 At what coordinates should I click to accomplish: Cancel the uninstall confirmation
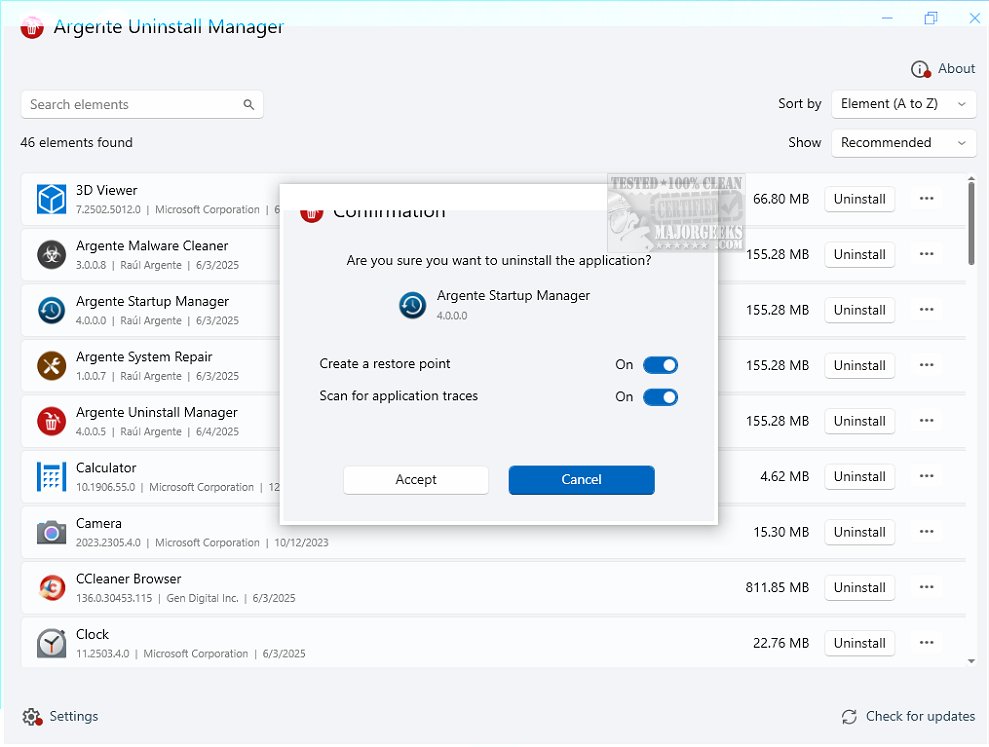pos(581,480)
